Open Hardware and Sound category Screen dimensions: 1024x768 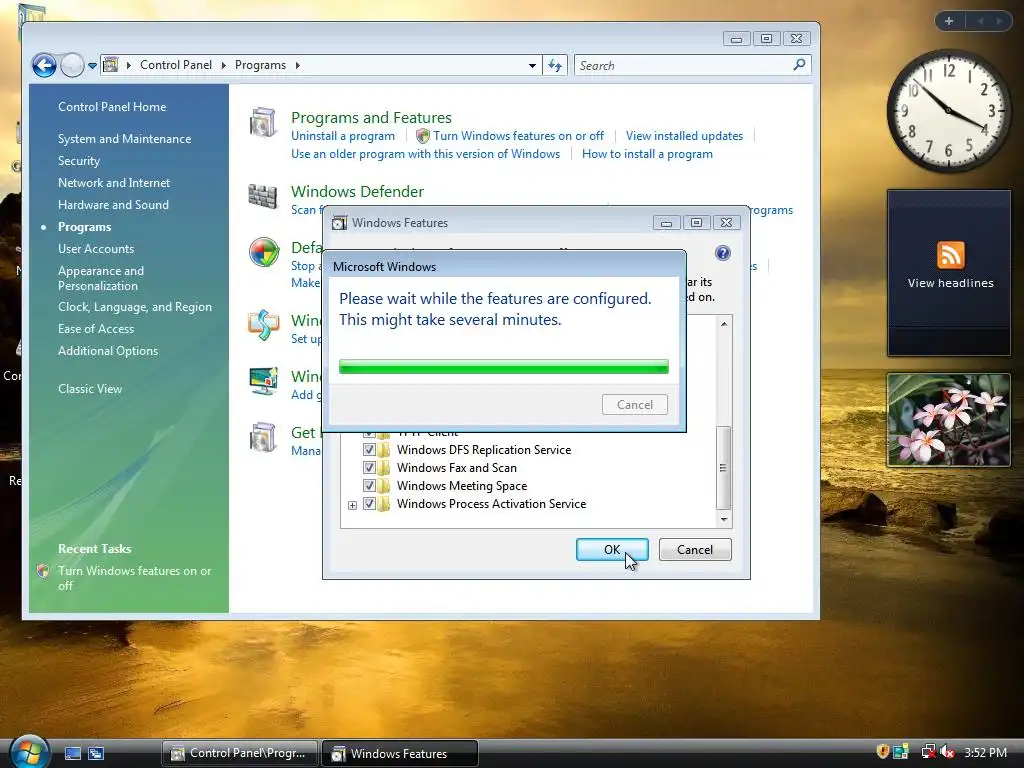pos(113,204)
